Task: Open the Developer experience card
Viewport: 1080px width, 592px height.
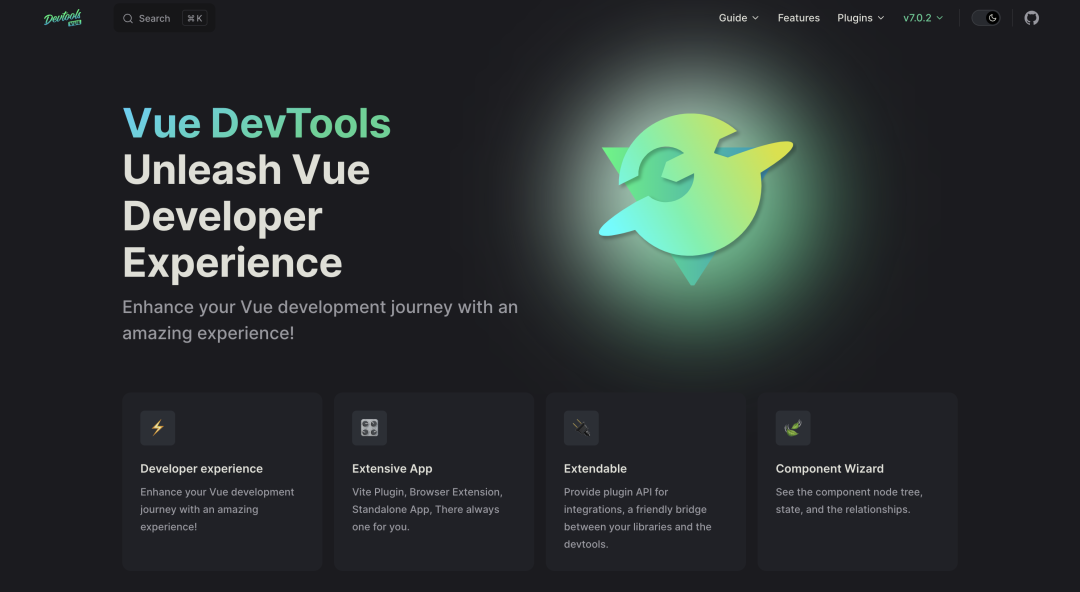Action: point(221,481)
